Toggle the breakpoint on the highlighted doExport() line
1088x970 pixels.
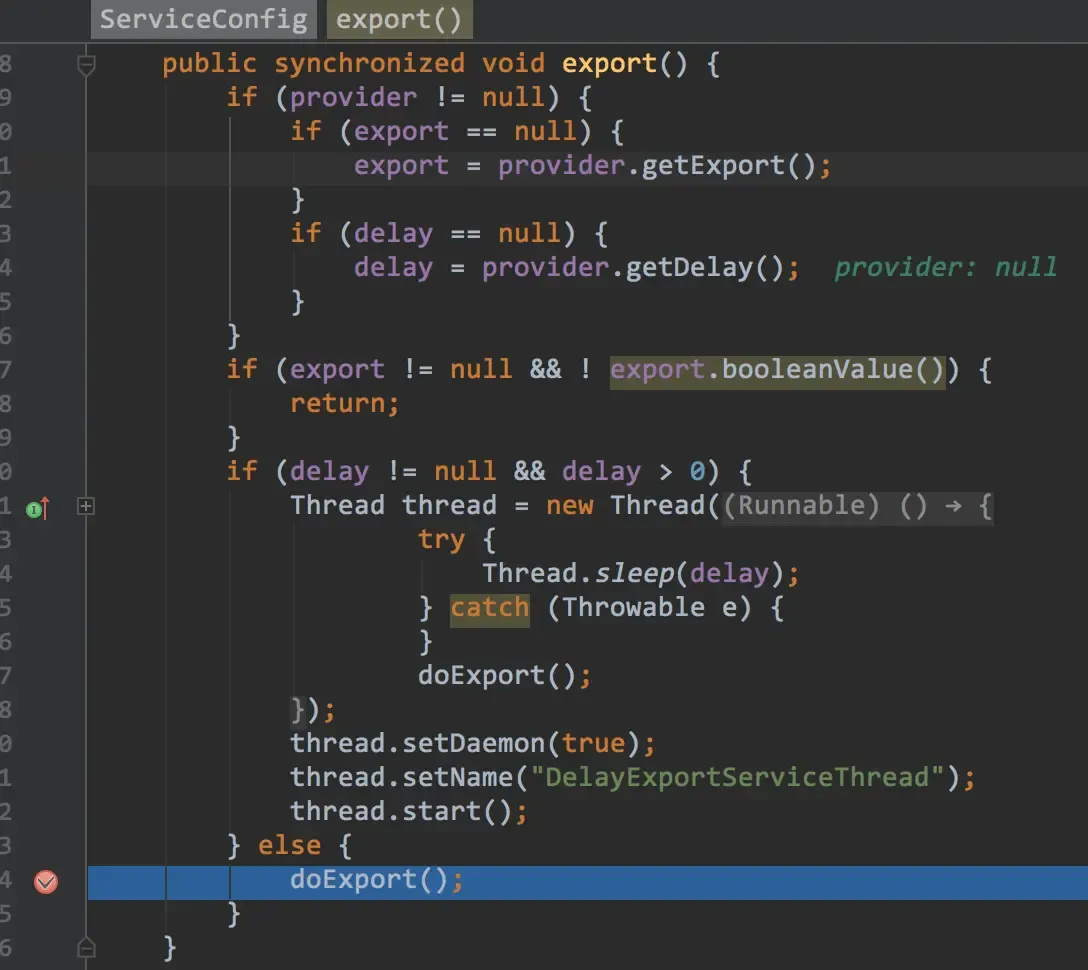click(46, 882)
